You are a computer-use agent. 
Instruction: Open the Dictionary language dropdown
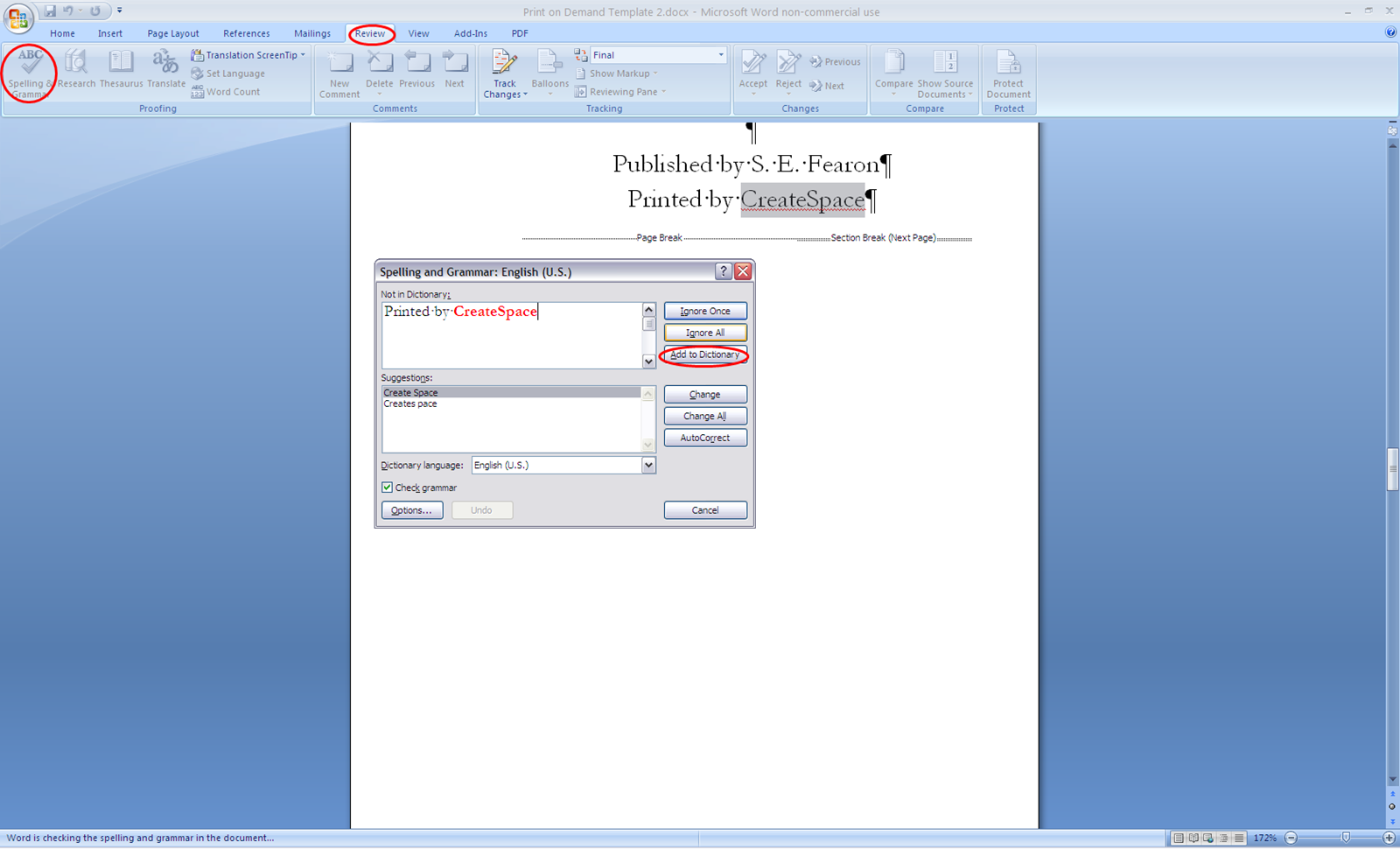[648, 465]
